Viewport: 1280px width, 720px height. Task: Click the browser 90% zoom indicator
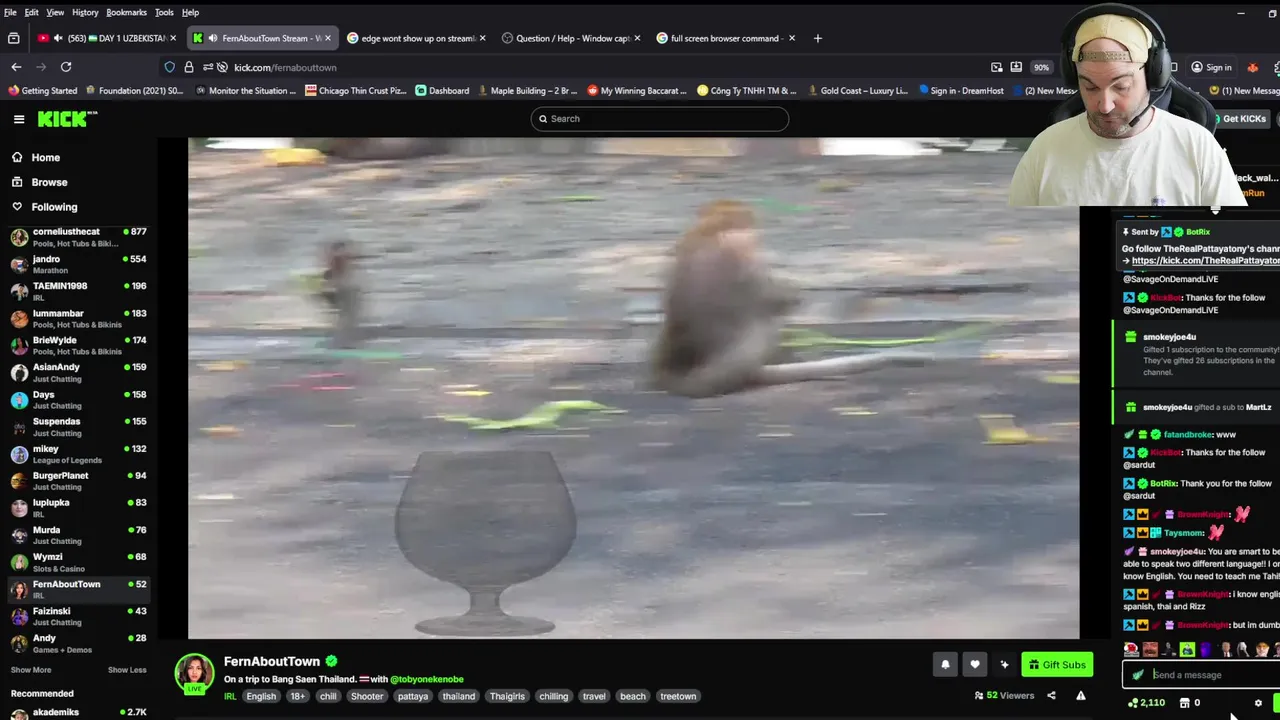coord(1042,67)
